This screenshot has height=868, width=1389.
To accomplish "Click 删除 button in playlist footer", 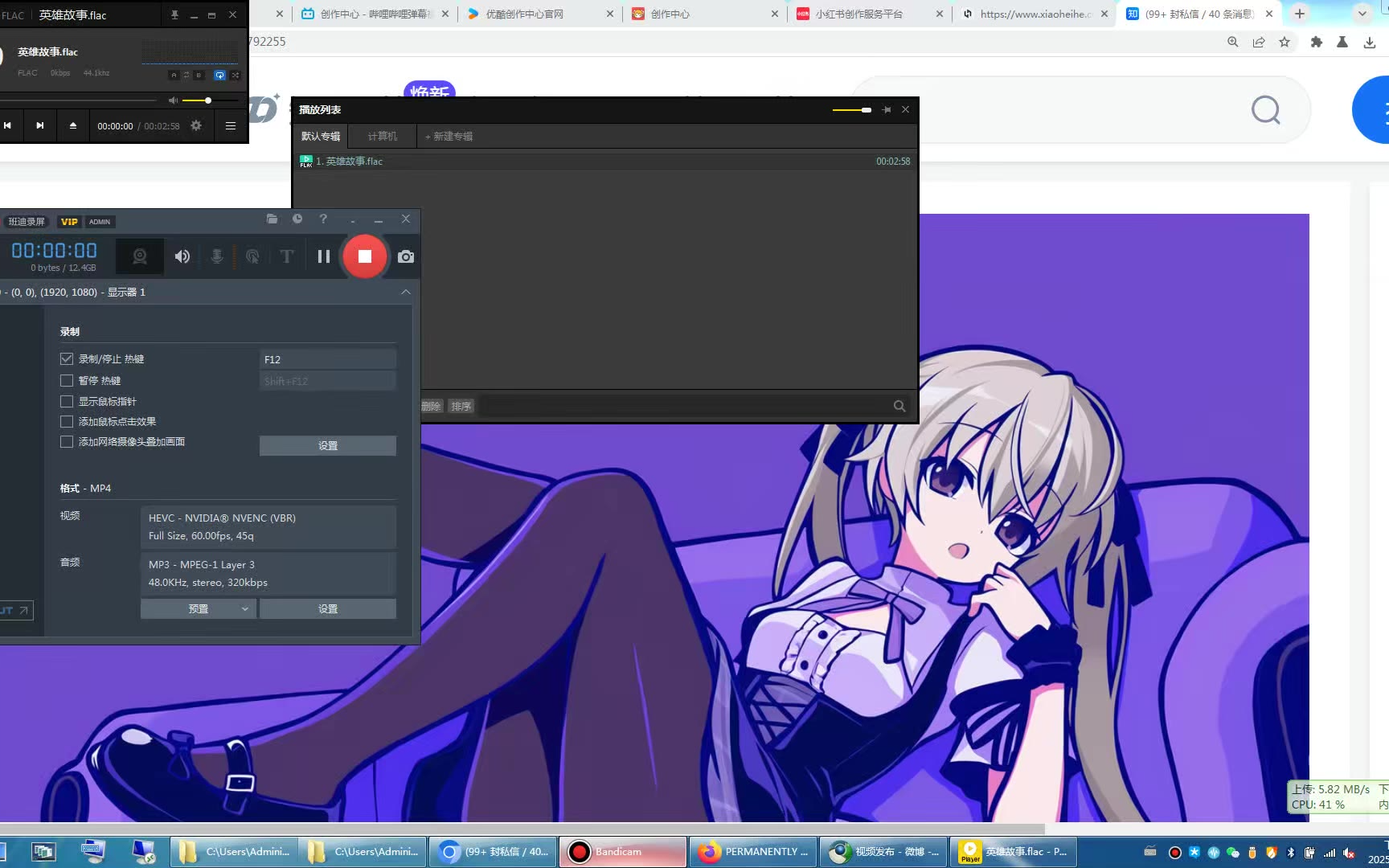I will coord(431,406).
